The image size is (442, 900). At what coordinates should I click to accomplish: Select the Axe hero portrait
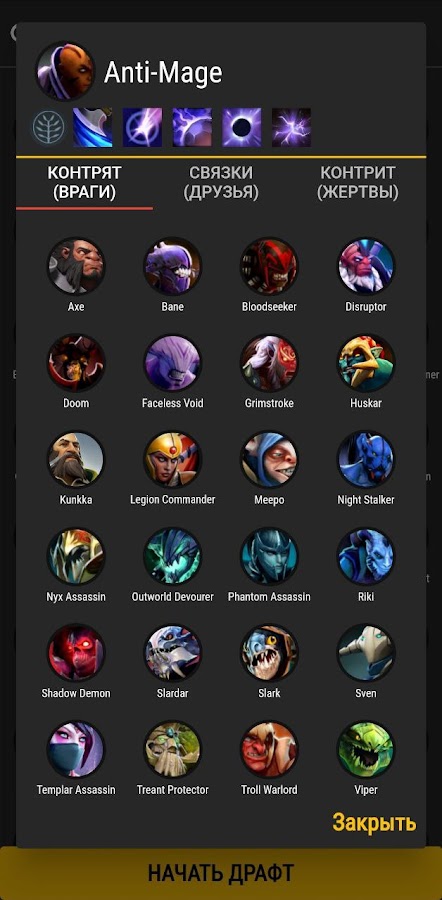[x=76, y=266]
